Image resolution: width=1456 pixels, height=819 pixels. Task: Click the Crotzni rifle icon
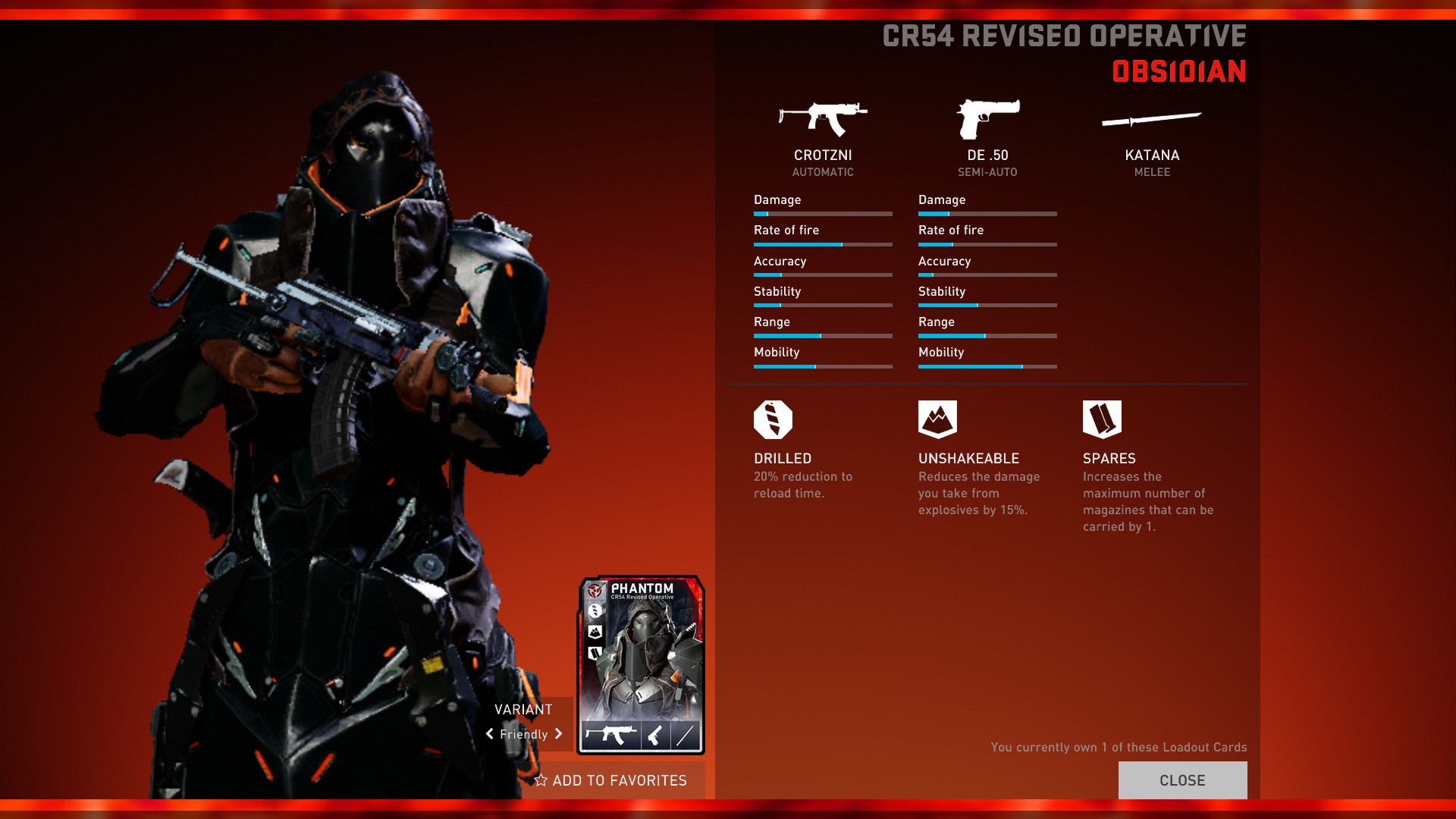tap(823, 118)
